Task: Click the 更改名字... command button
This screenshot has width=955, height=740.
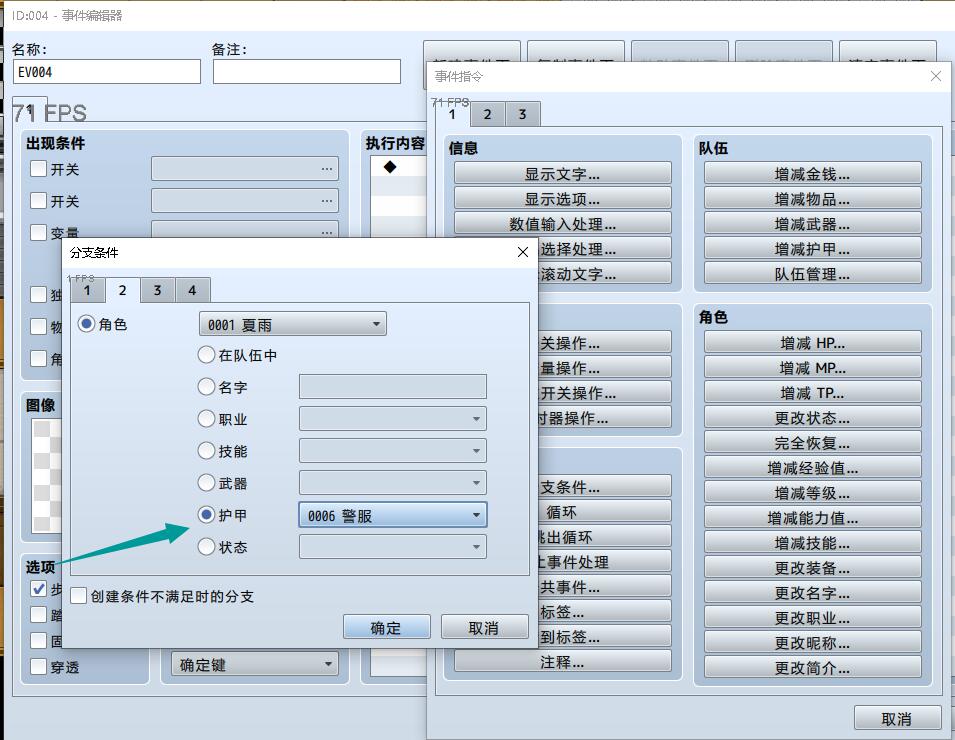Action: pos(812,592)
